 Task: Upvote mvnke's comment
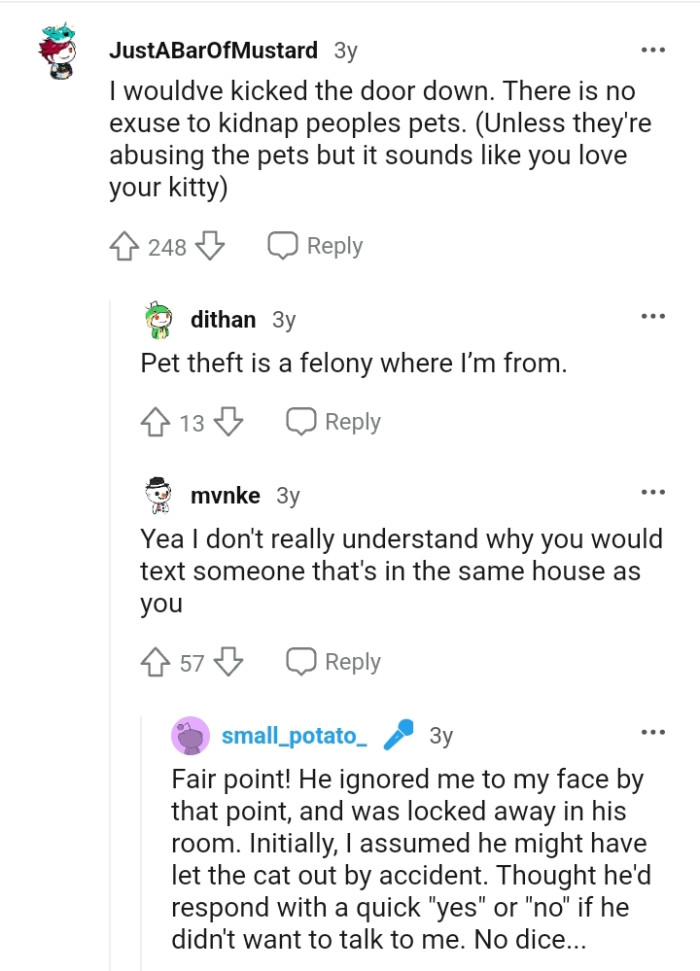click(x=156, y=662)
